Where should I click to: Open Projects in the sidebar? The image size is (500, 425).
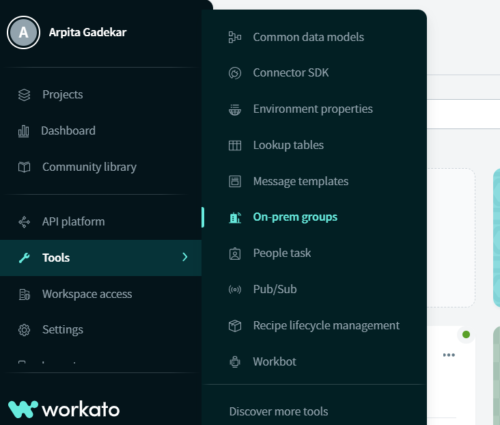[x=62, y=95]
